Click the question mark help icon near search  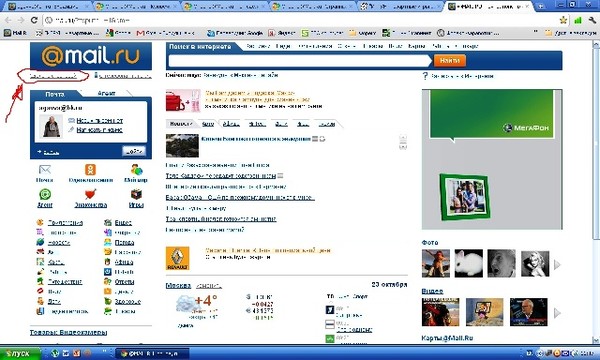point(425,76)
